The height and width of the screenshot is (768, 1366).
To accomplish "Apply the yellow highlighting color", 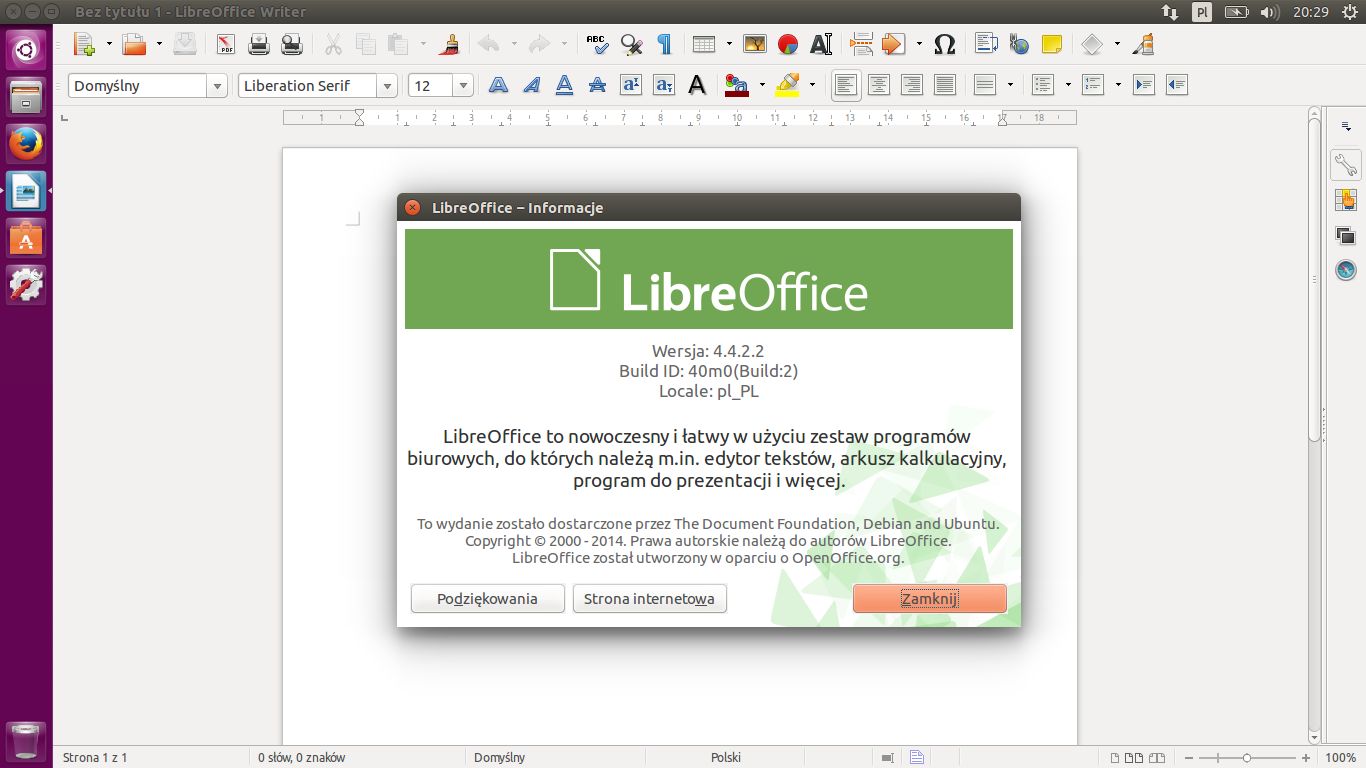I will point(788,85).
